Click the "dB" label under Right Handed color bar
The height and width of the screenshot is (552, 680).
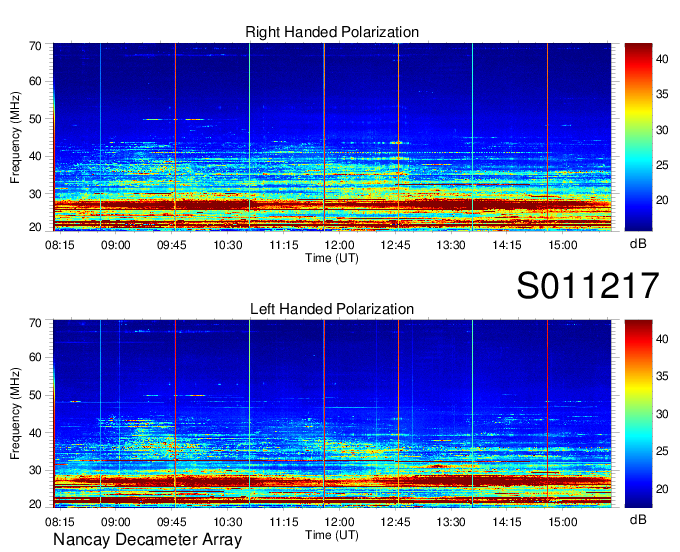coord(638,244)
